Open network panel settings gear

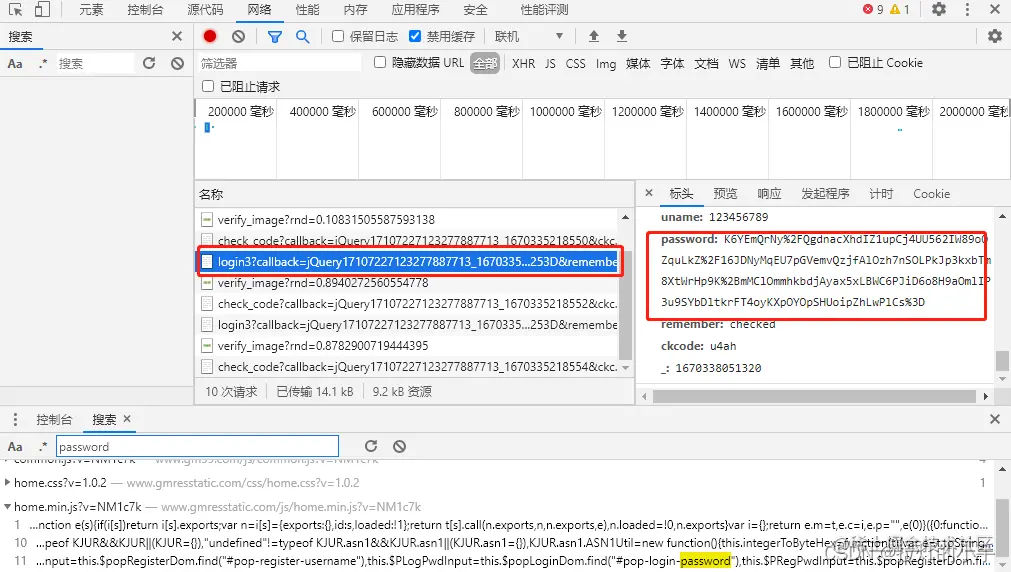tap(995, 36)
